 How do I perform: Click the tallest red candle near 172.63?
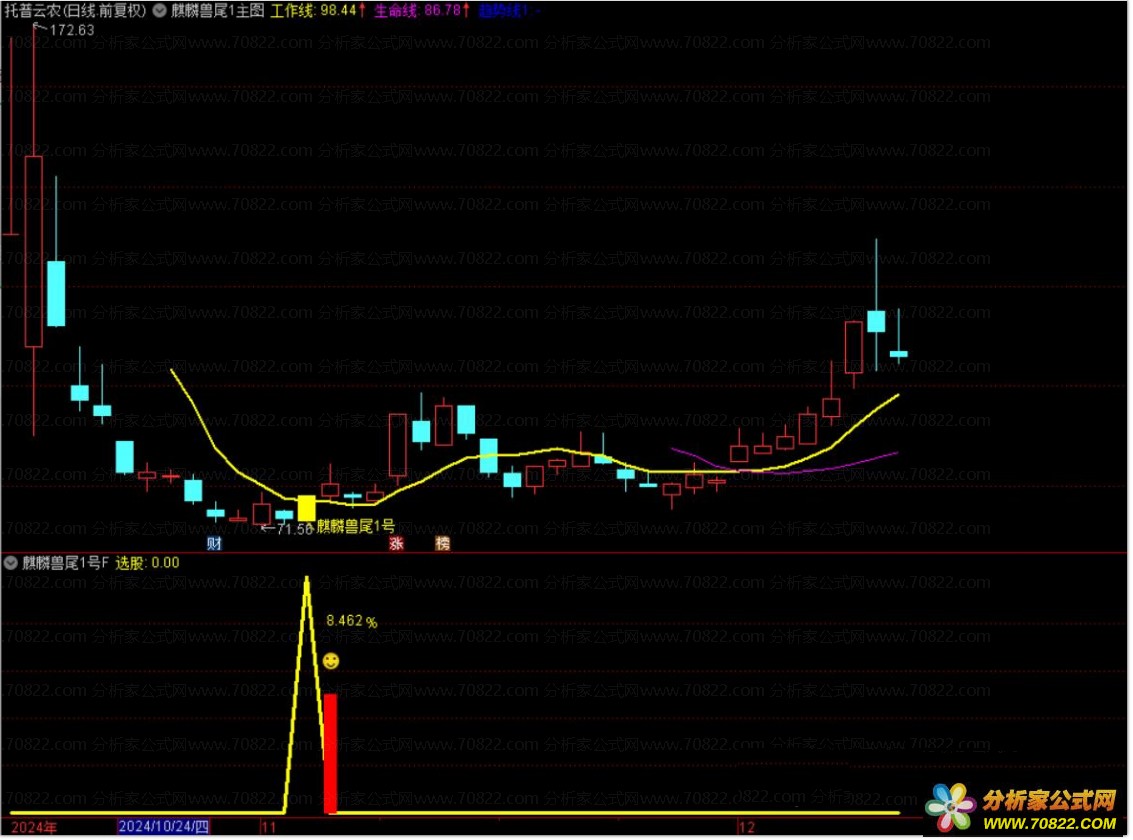[x=33, y=251]
